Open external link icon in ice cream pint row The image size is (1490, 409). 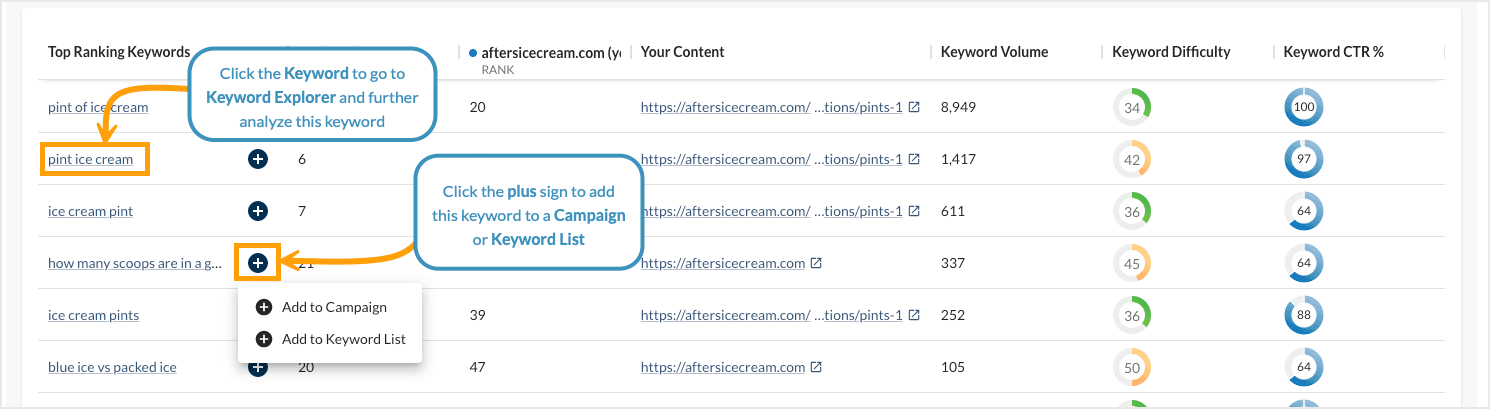click(x=914, y=211)
